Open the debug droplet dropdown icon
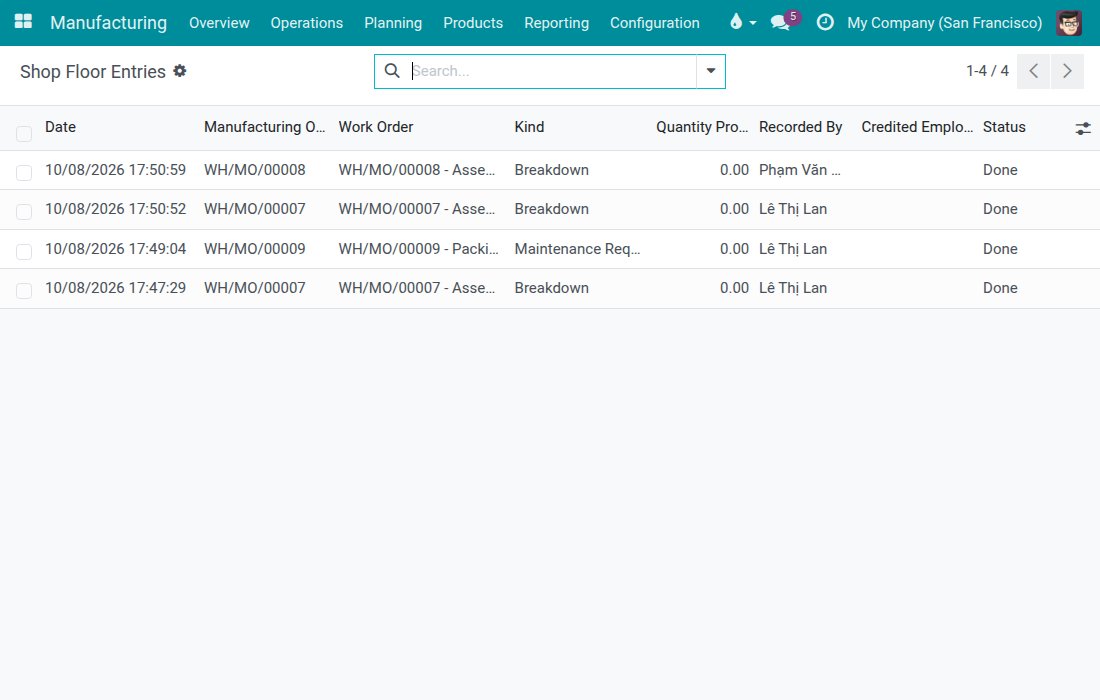The height and width of the screenshot is (700, 1100). pyautogui.click(x=742, y=22)
